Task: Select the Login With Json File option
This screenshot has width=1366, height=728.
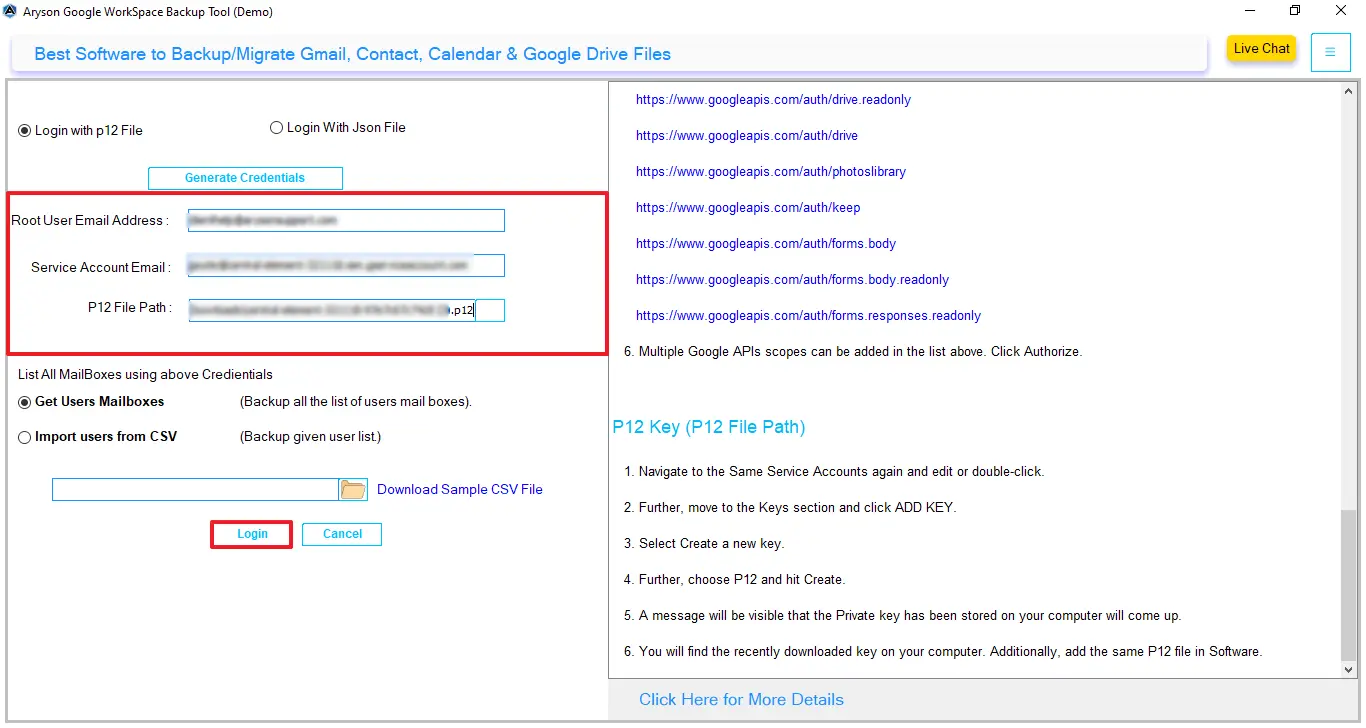Action: point(276,127)
